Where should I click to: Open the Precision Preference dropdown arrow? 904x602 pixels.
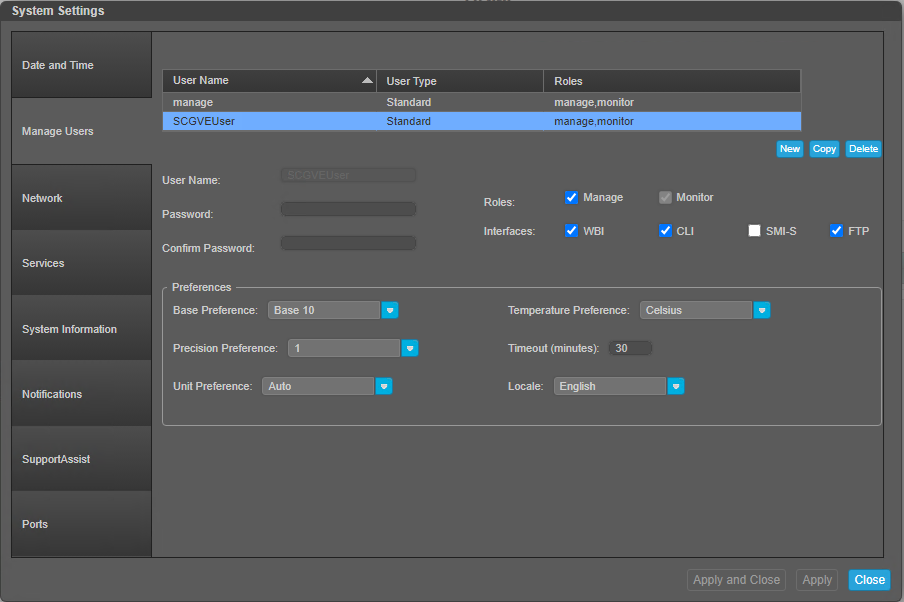point(410,348)
